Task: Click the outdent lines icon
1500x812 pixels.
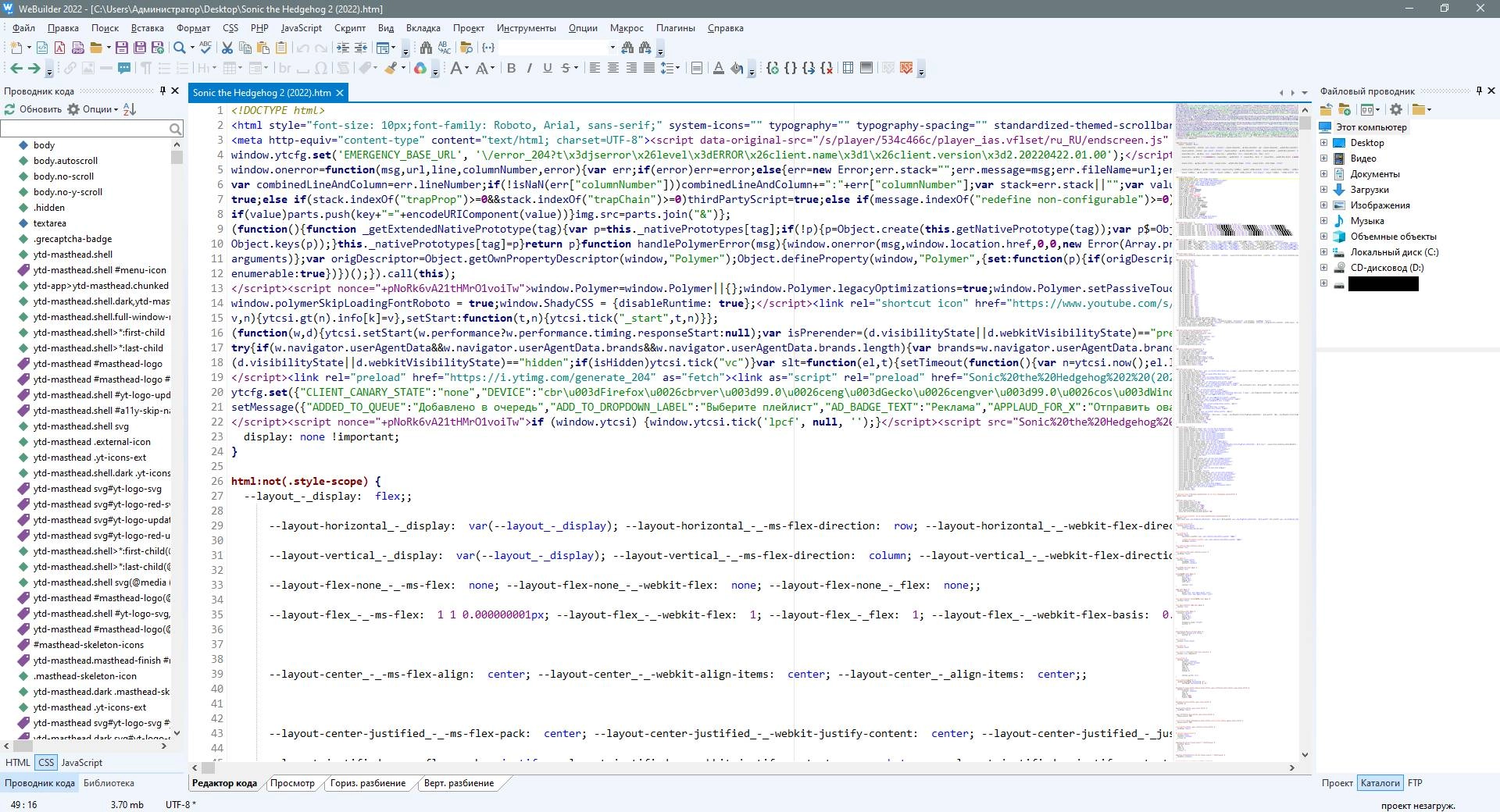Action: pyautogui.click(x=361, y=48)
